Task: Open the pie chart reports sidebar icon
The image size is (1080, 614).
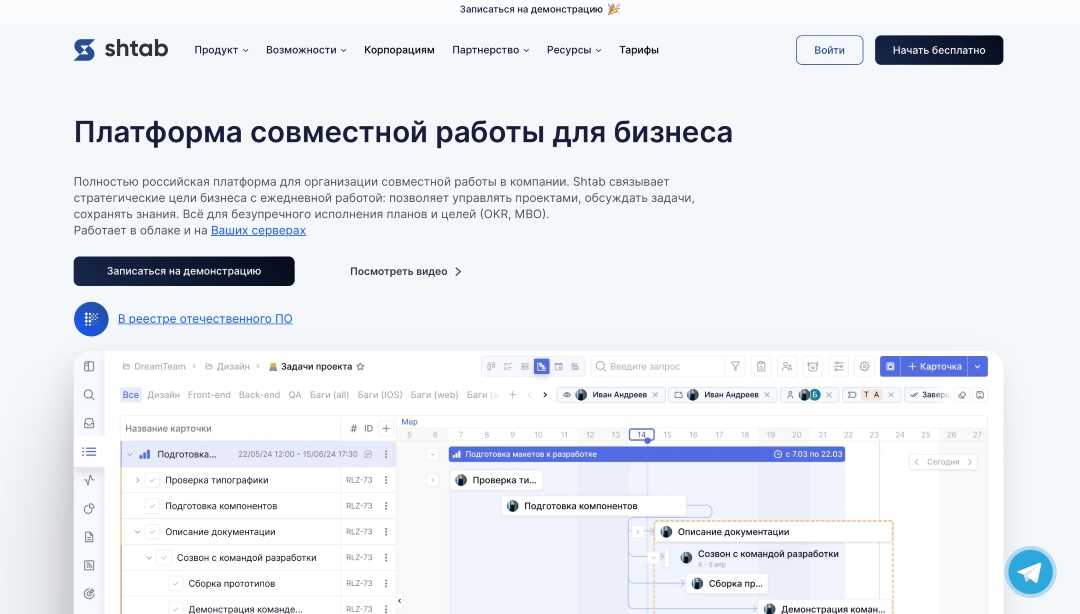Action: (89, 509)
